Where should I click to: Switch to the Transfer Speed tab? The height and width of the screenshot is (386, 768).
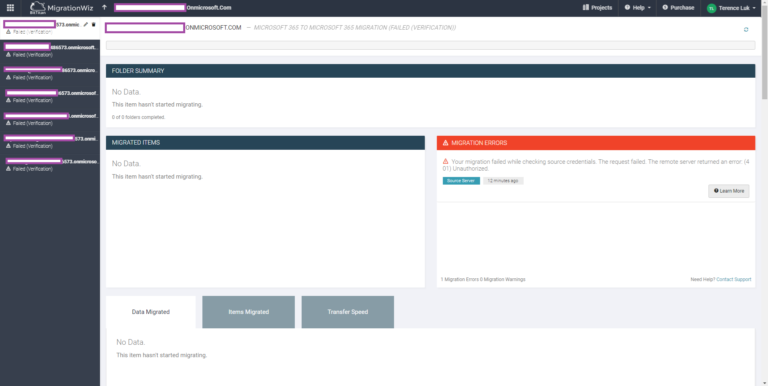pos(348,312)
